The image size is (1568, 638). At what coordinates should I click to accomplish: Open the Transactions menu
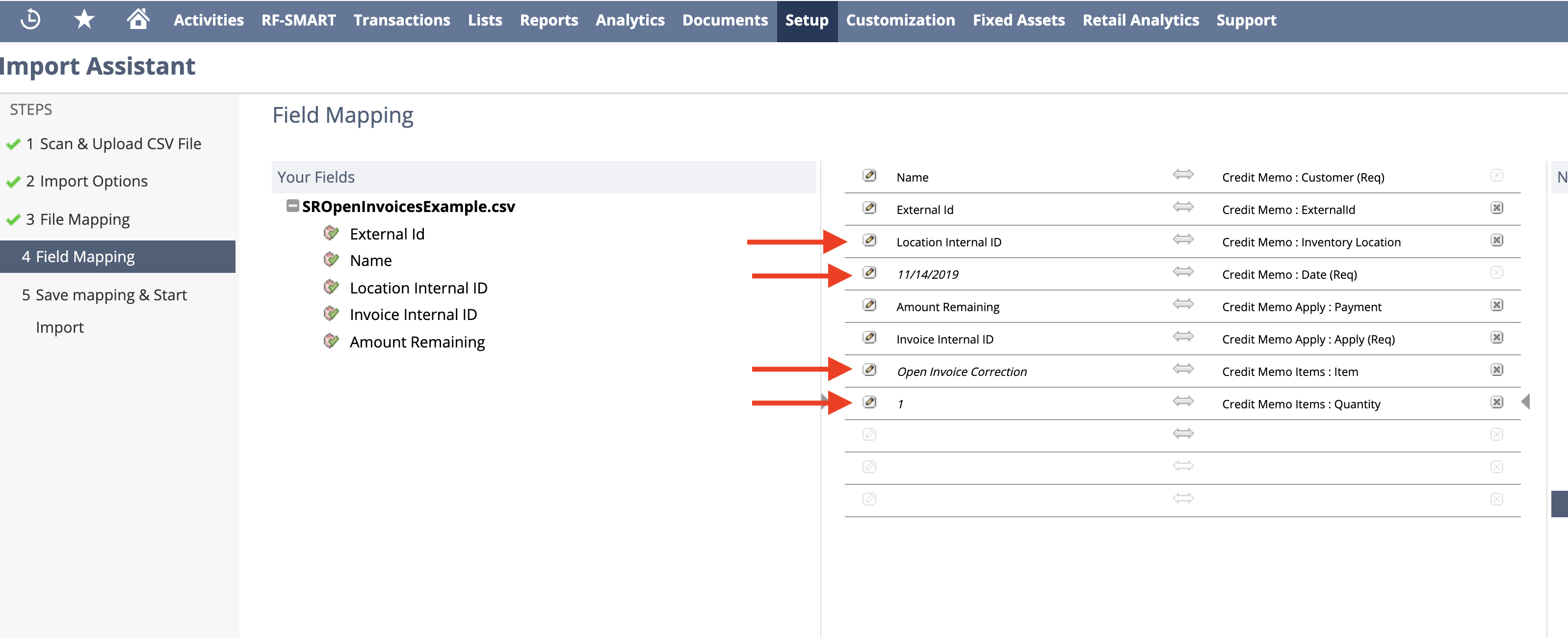(402, 20)
